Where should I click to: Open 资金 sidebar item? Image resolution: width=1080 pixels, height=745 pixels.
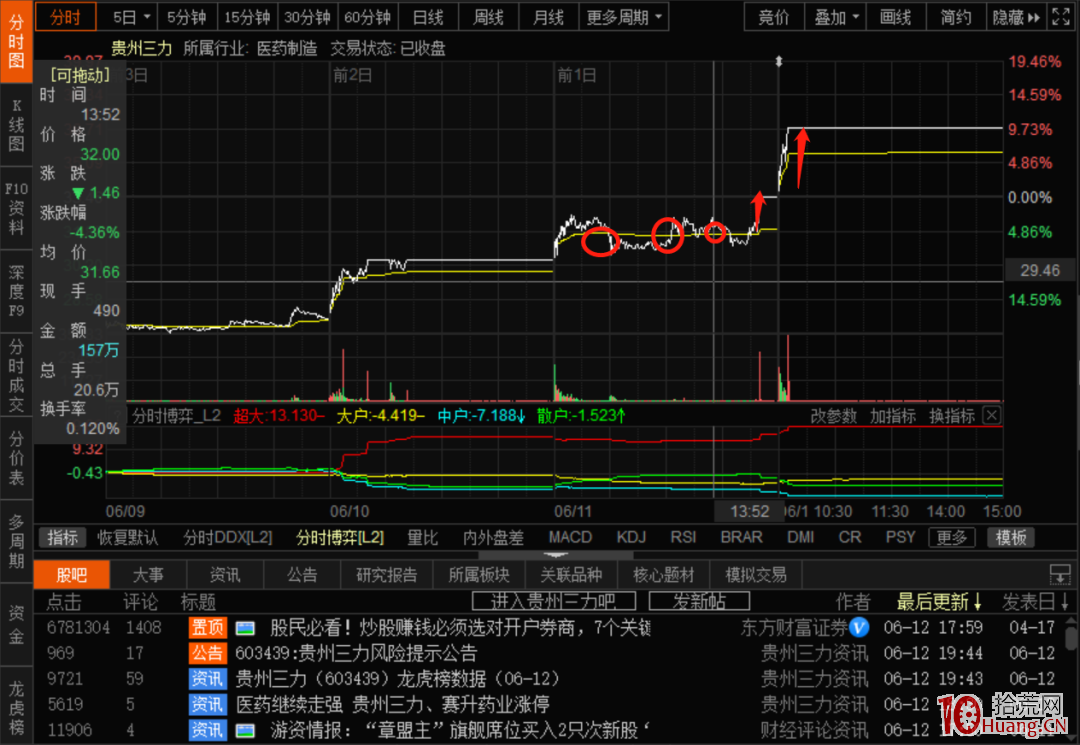tap(16, 624)
